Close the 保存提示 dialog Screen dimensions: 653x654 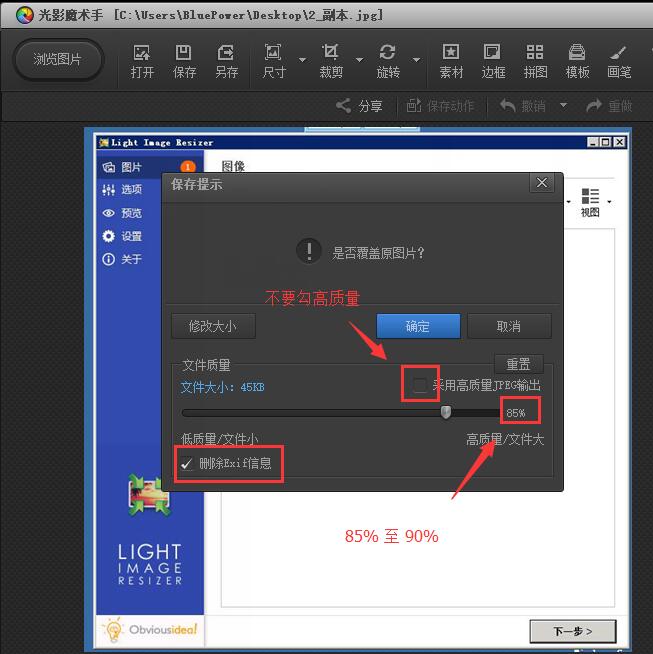[x=542, y=183]
